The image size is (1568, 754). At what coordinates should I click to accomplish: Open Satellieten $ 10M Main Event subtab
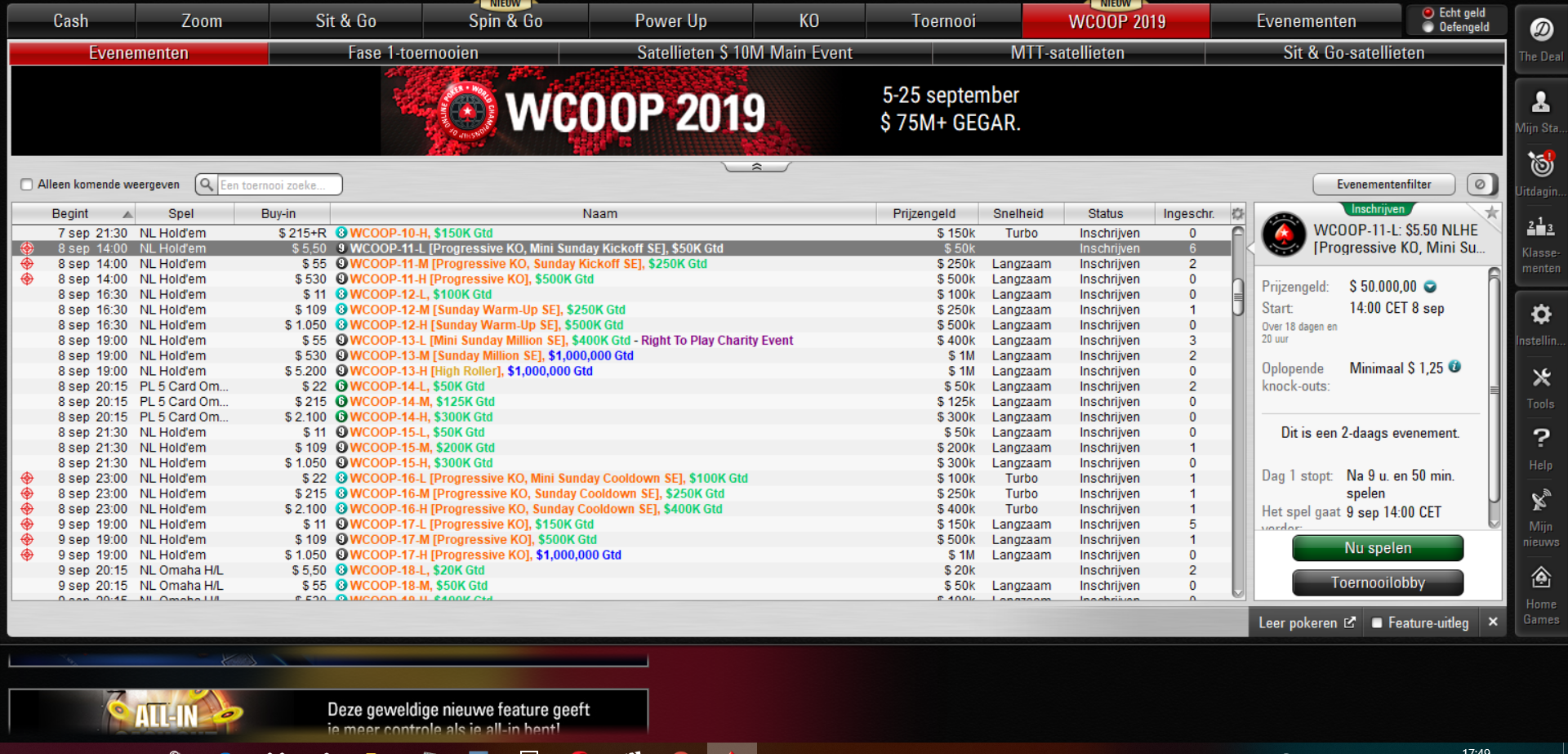745,53
